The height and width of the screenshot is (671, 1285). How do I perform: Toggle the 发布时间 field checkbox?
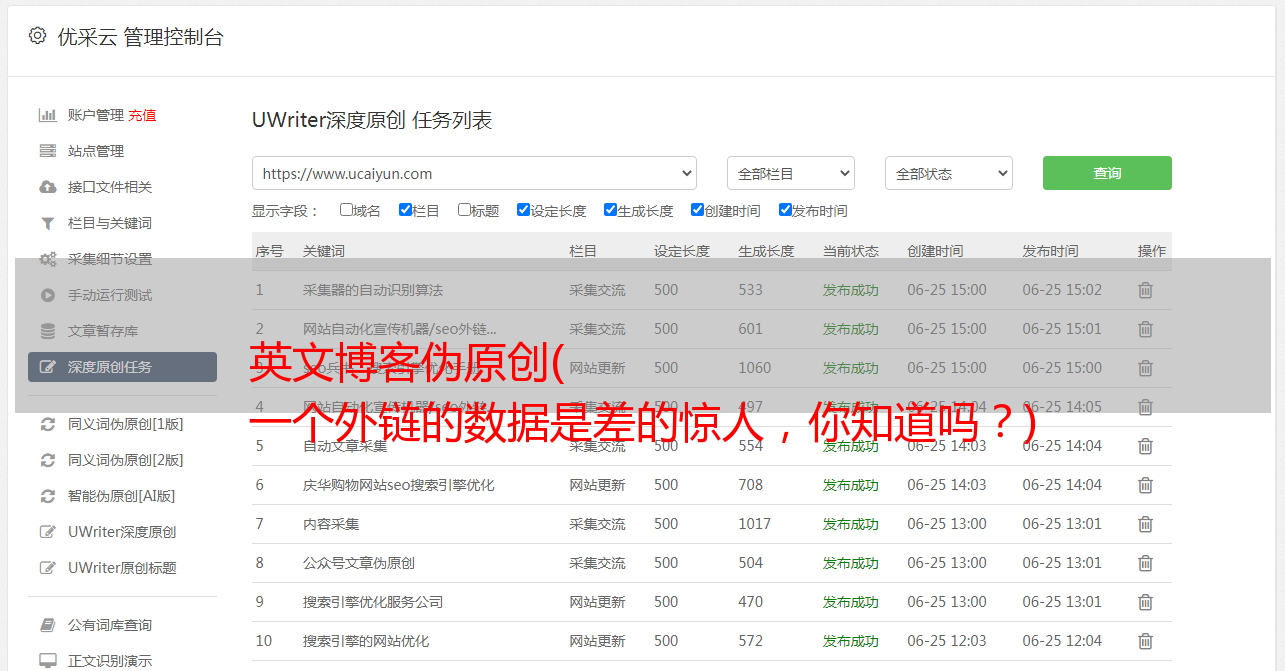coord(785,210)
